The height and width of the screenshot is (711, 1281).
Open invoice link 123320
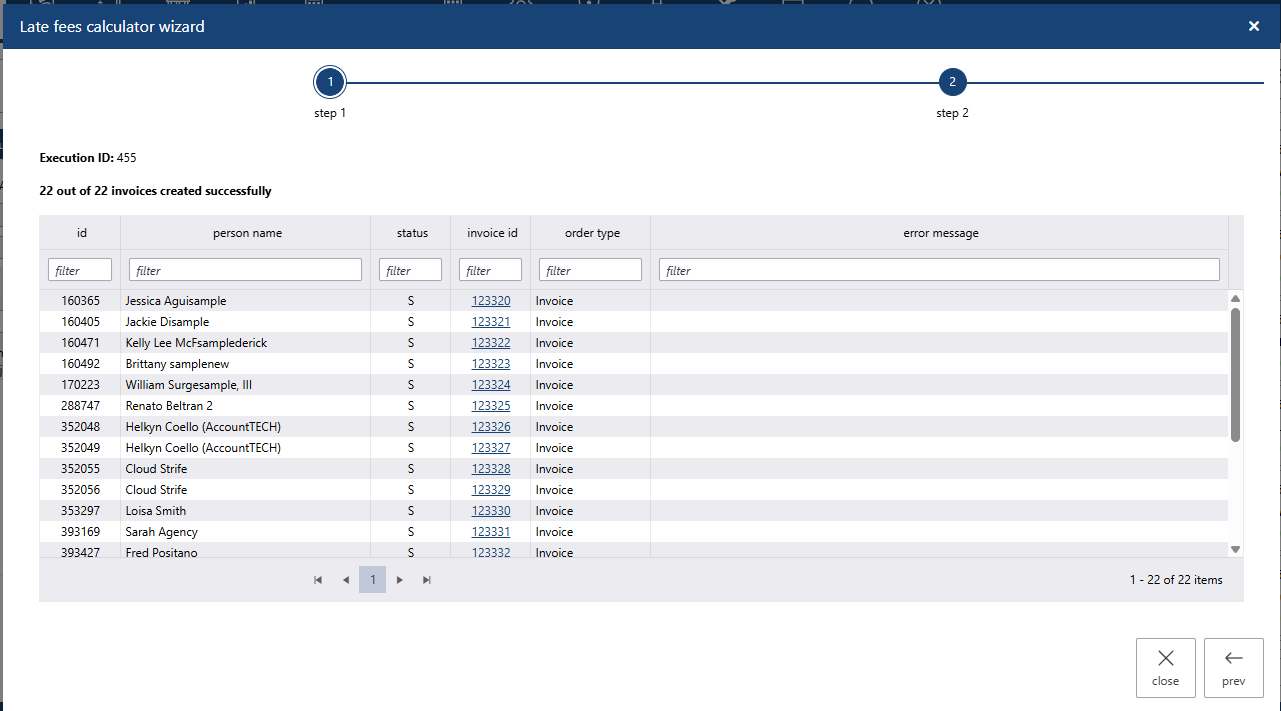[491, 301]
